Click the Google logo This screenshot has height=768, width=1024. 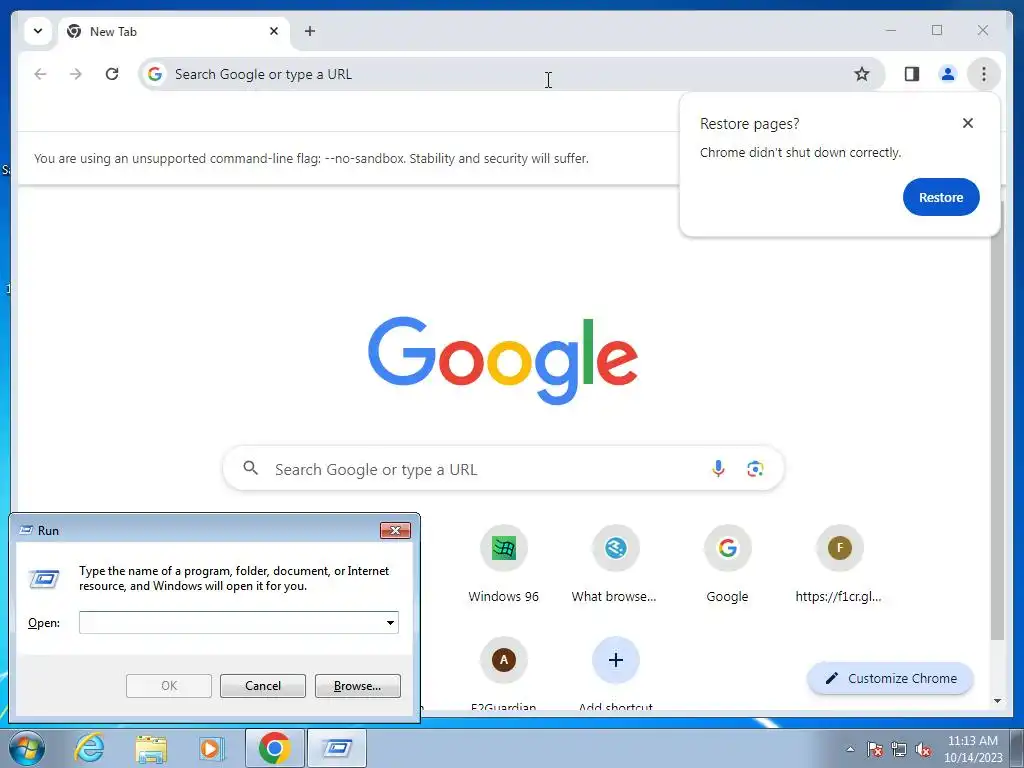click(503, 360)
